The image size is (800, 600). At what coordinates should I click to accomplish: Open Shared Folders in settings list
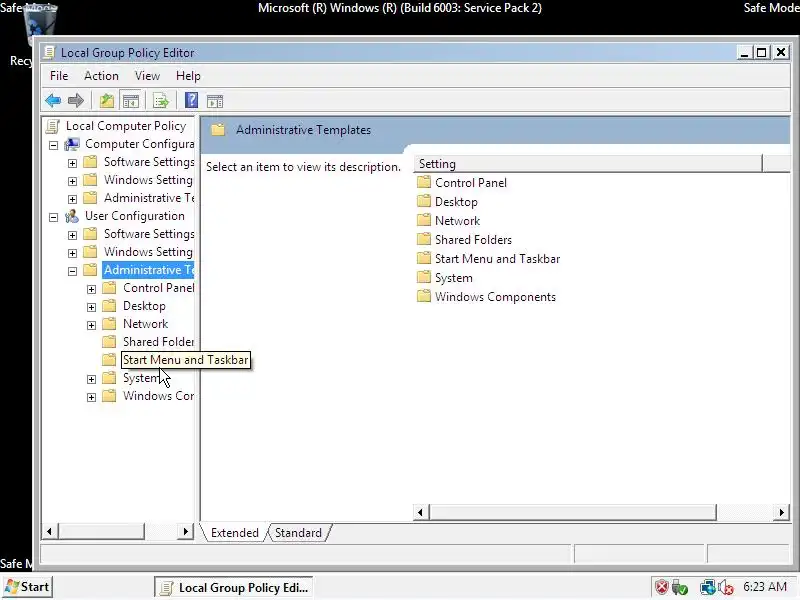(473, 239)
